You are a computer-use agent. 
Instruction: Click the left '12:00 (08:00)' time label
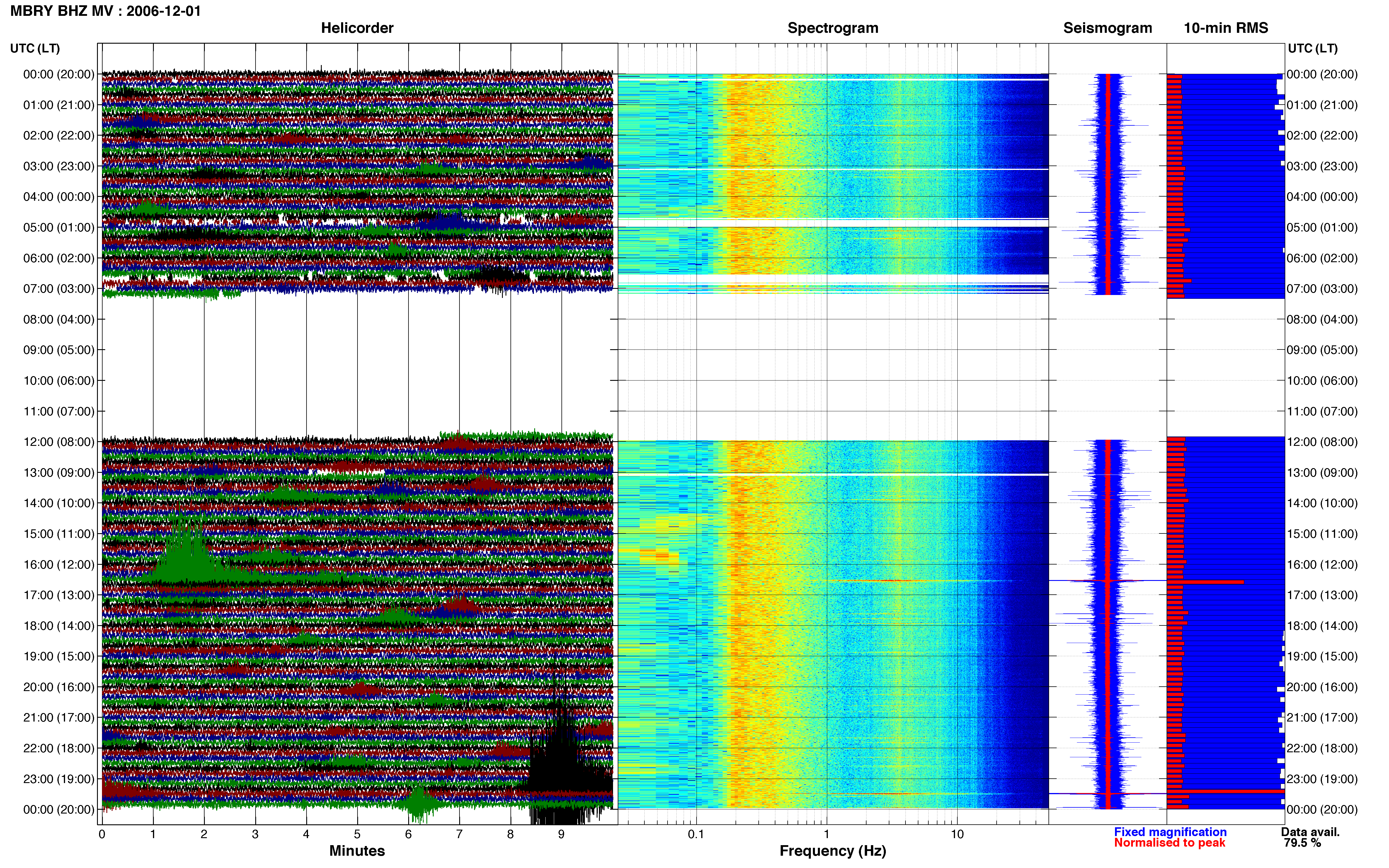pos(59,442)
